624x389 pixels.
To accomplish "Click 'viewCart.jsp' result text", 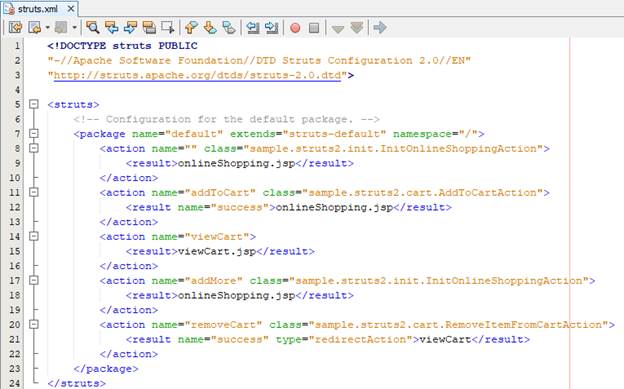I will pos(217,252).
